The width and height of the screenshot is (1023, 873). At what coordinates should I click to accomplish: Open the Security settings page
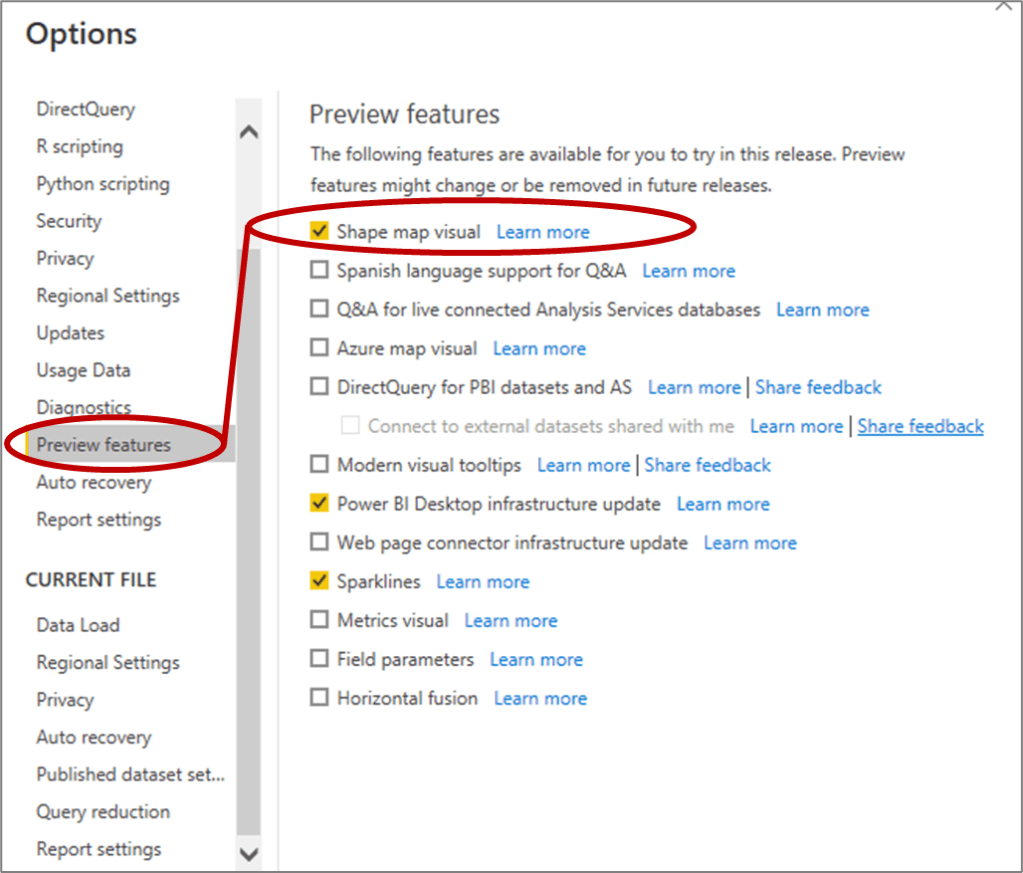coord(69,221)
